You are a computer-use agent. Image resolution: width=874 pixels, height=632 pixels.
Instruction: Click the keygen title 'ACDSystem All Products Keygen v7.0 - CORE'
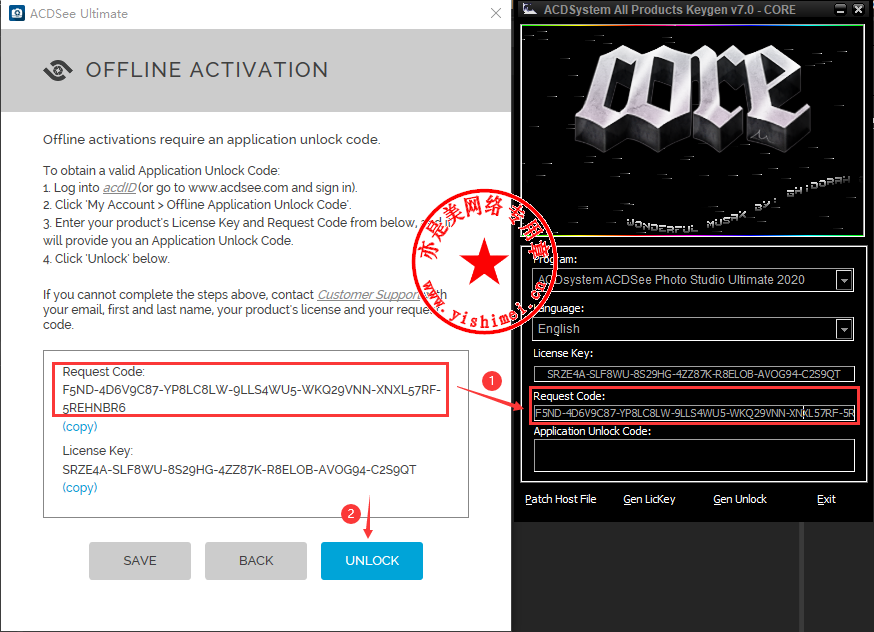tap(669, 9)
